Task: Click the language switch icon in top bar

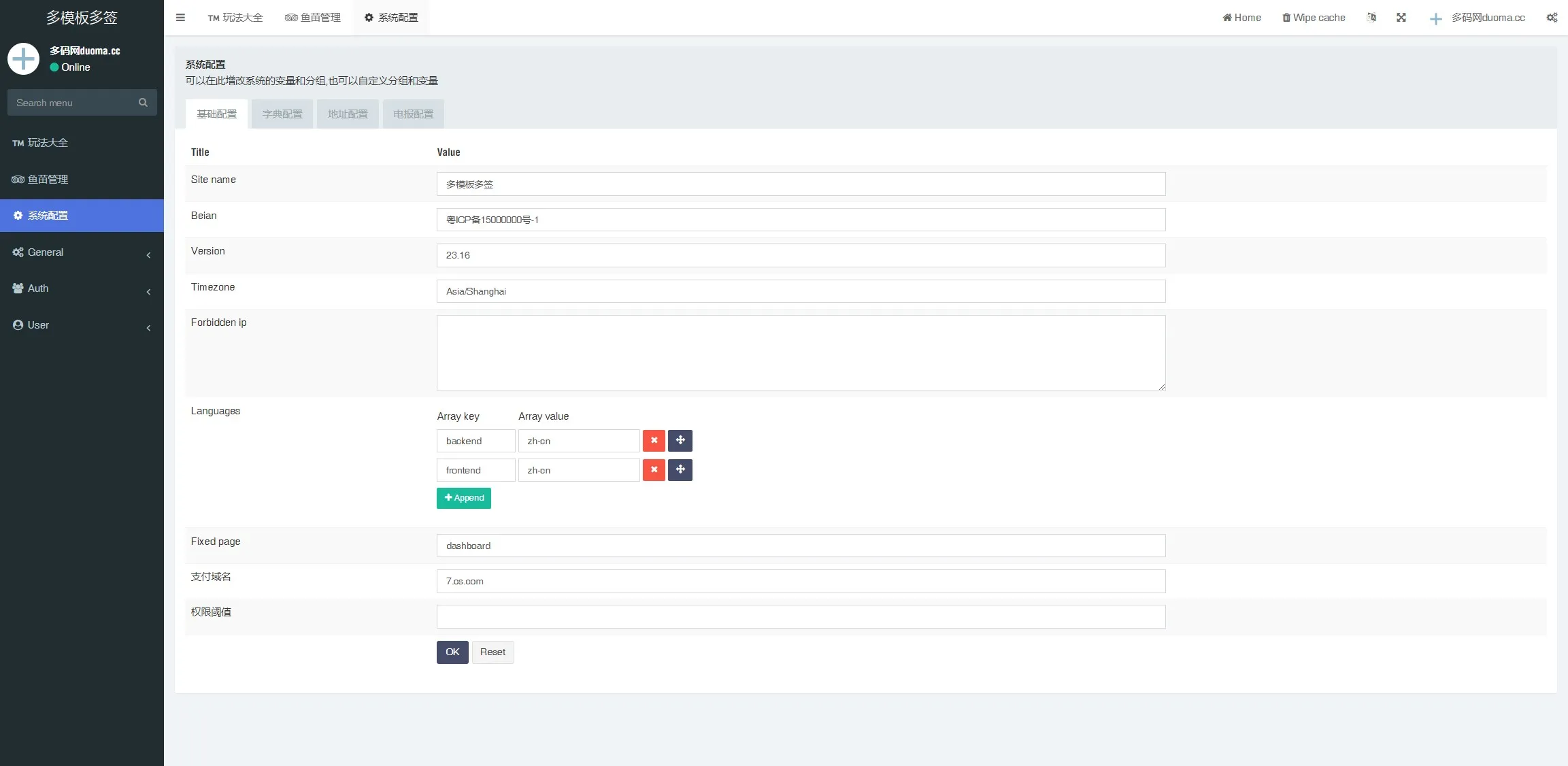Action: coord(1371,18)
